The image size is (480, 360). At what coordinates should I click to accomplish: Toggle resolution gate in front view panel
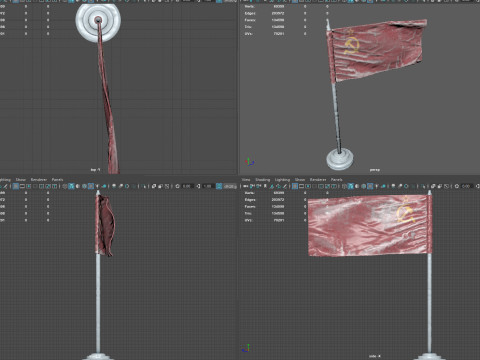pyautogui.click(x=29, y=186)
